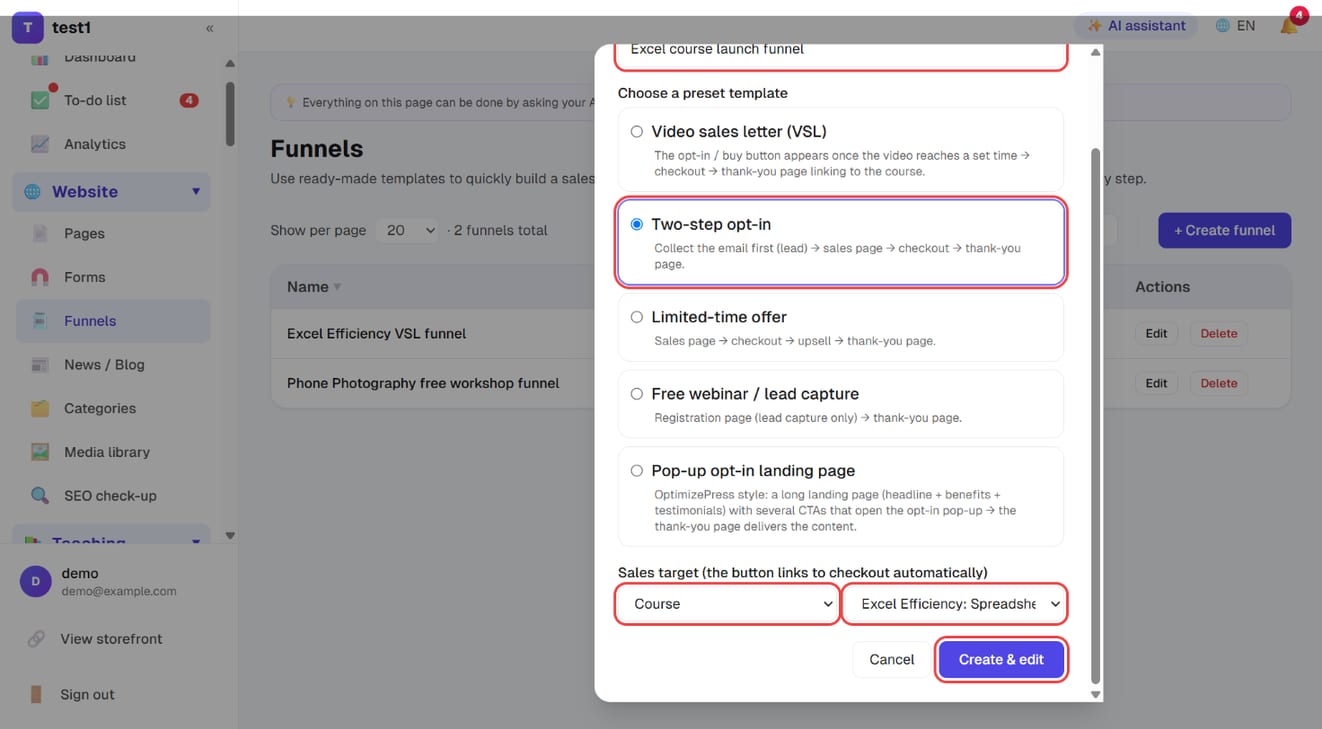1322x729 pixels.
Task: Click the Pages document icon
Action: (x=40, y=233)
